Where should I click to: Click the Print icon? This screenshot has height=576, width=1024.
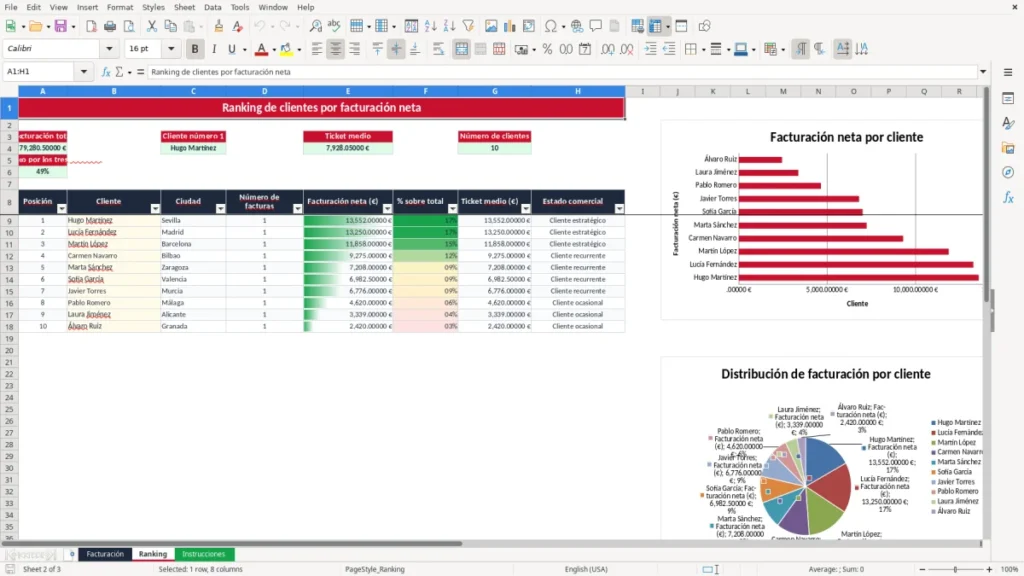pyautogui.click(x=110, y=26)
